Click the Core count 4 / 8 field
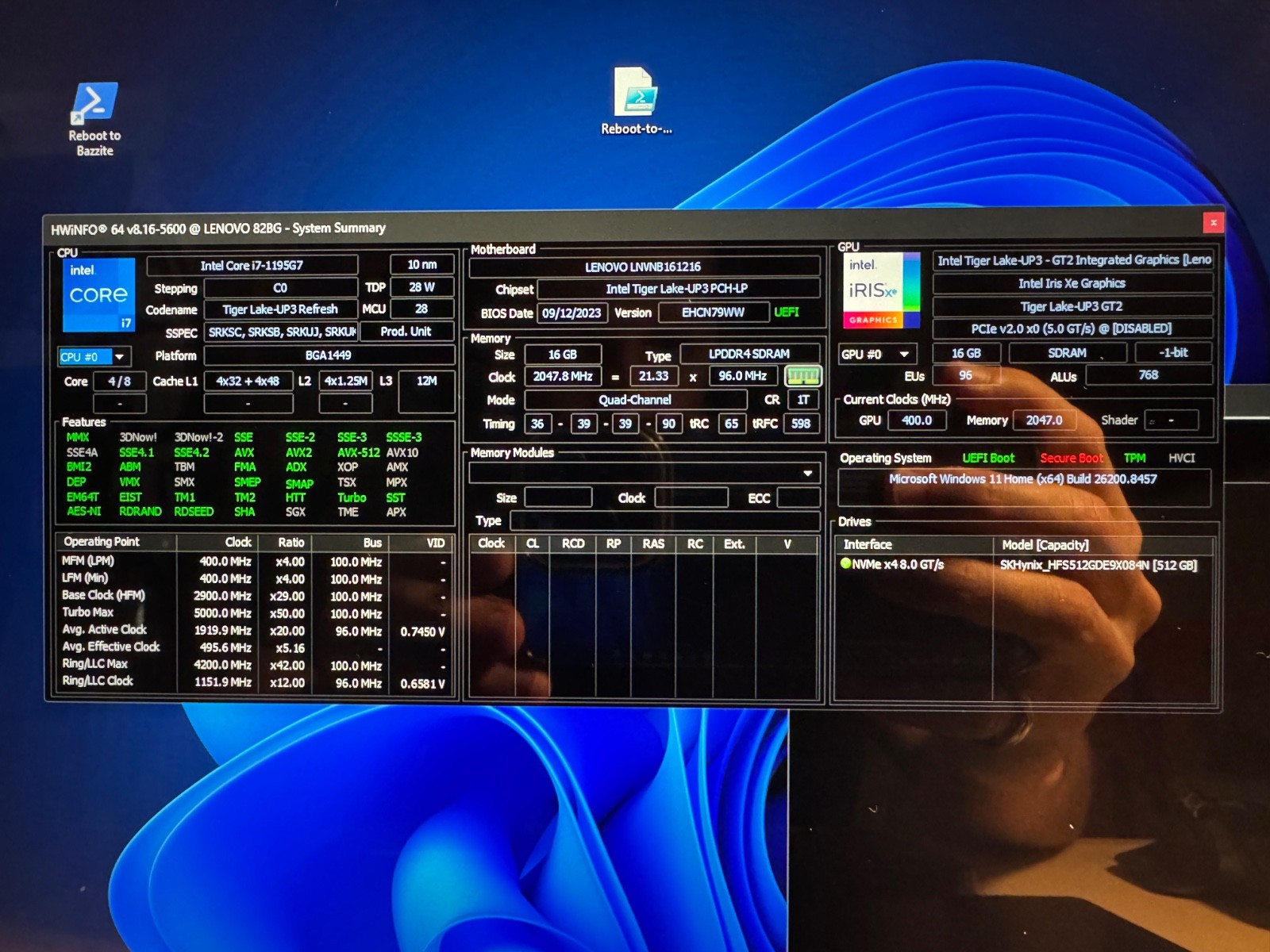 [119, 382]
